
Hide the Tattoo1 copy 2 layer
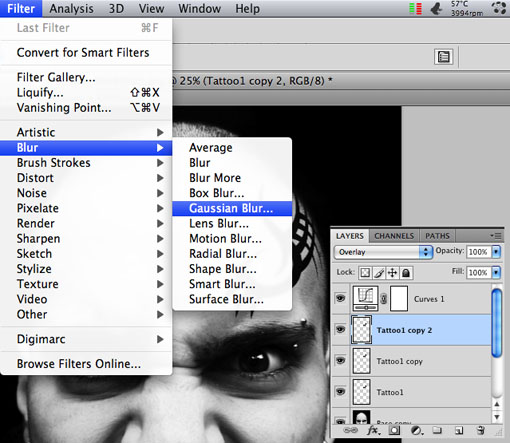pos(340,330)
